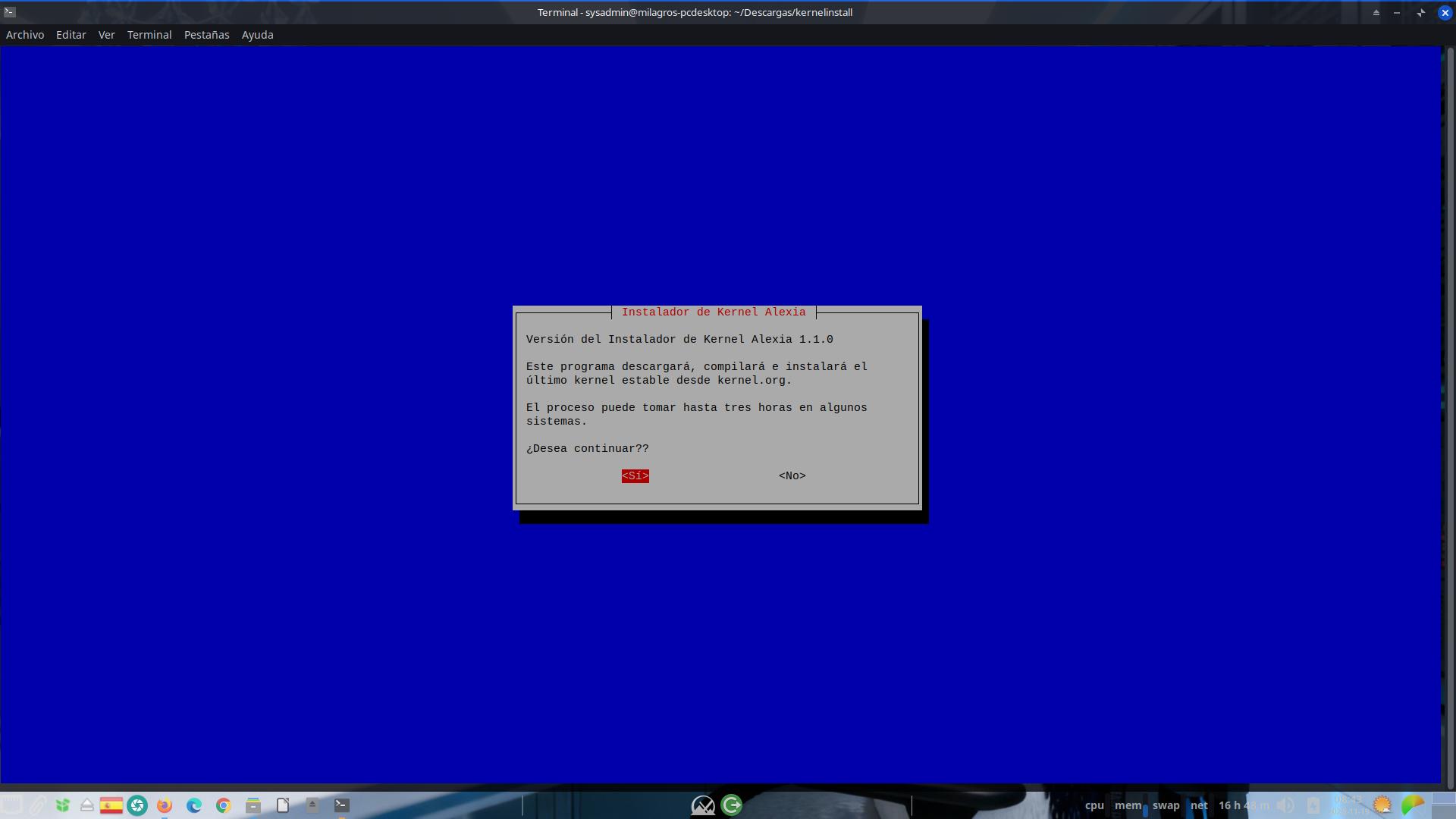The height and width of the screenshot is (819, 1456).
Task: Click the mem monitor in the panel
Action: [1128, 805]
